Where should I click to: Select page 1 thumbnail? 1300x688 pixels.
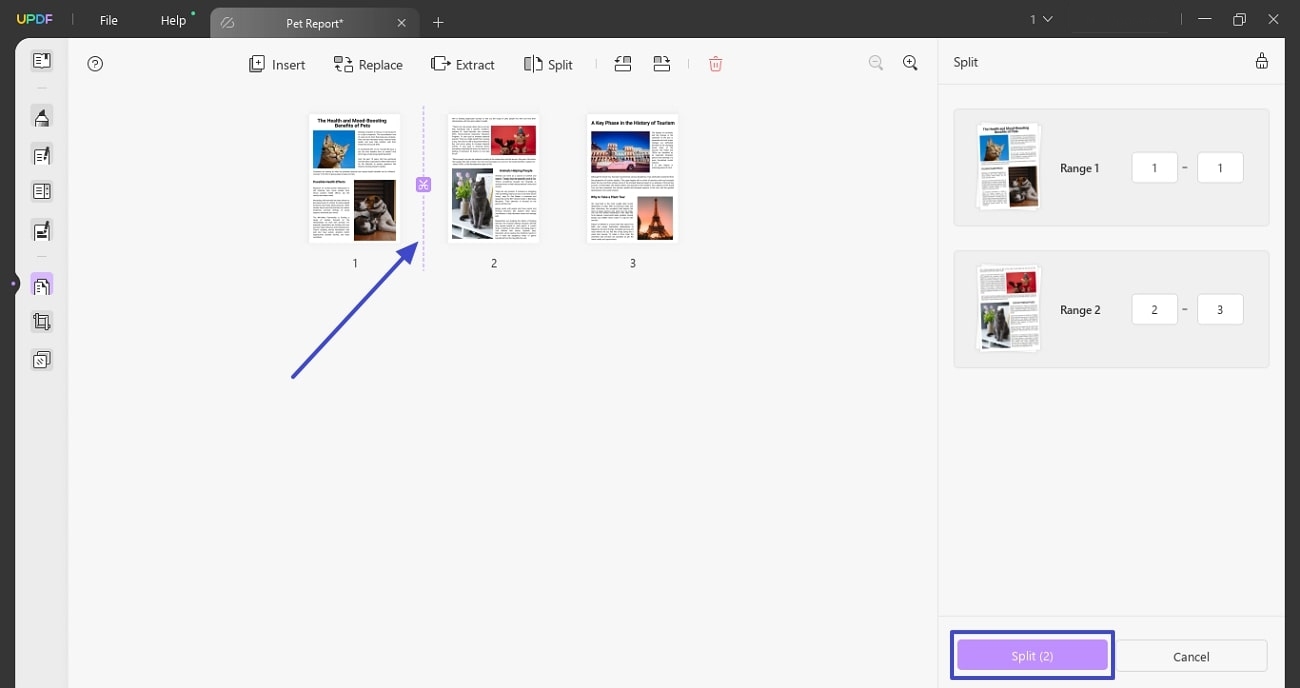point(354,178)
